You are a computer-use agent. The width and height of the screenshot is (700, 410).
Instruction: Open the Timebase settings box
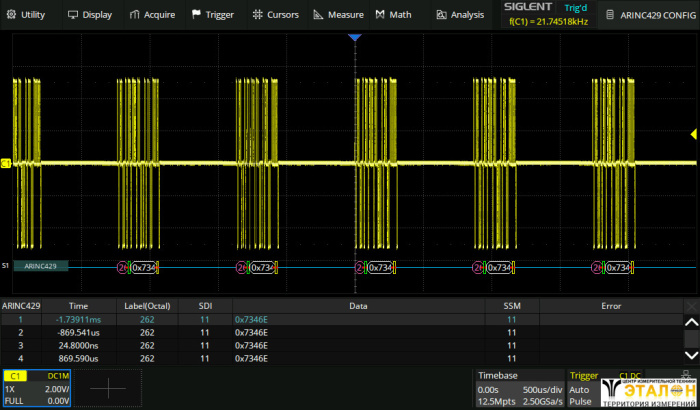(518, 388)
